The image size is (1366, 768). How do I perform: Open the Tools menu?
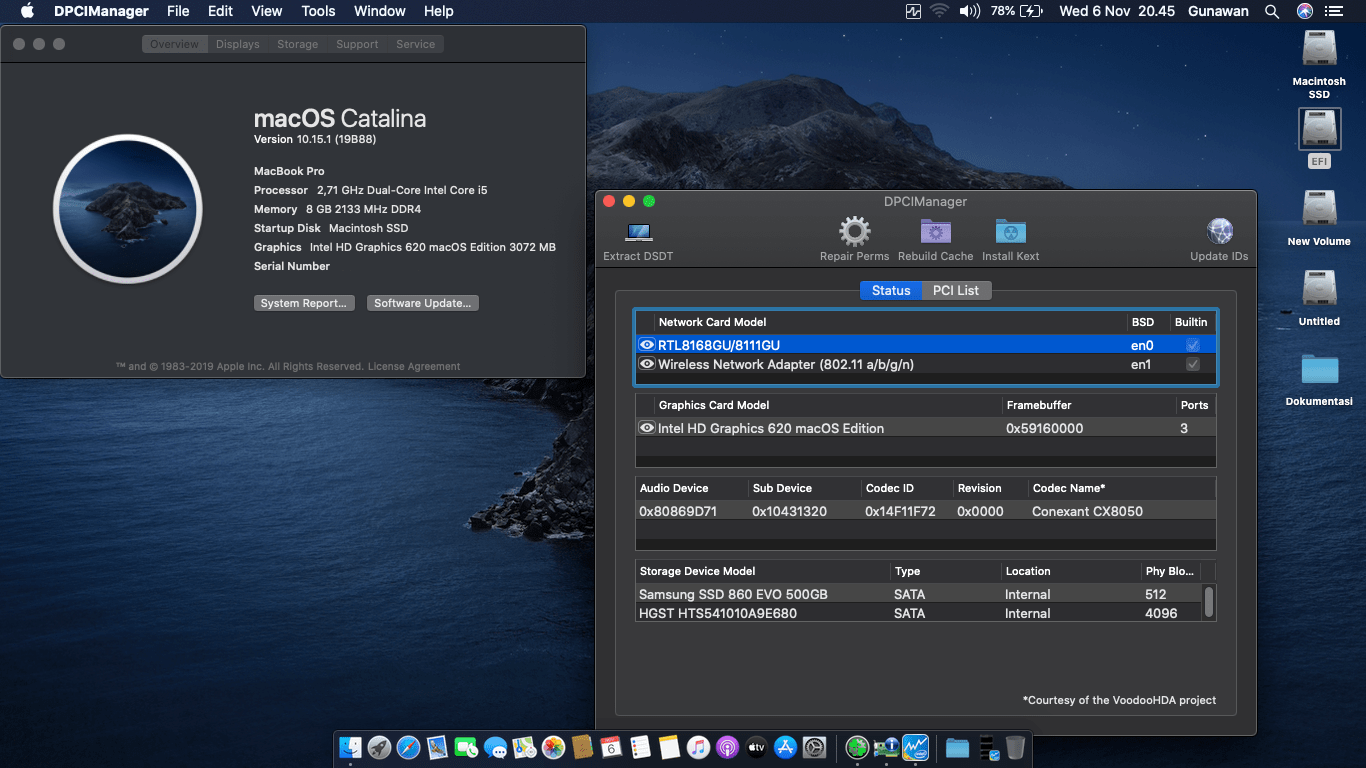tap(318, 11)
